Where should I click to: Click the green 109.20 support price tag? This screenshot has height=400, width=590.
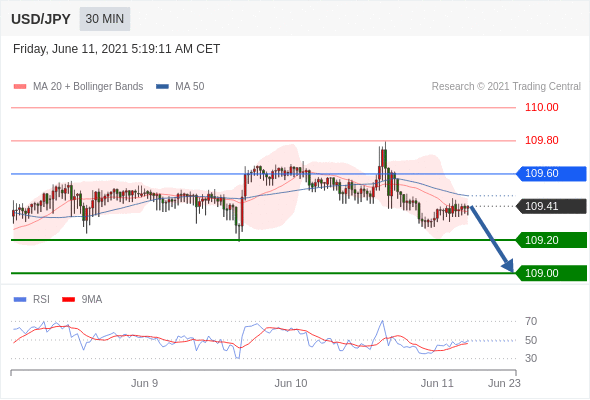click(x=551, y=240)
